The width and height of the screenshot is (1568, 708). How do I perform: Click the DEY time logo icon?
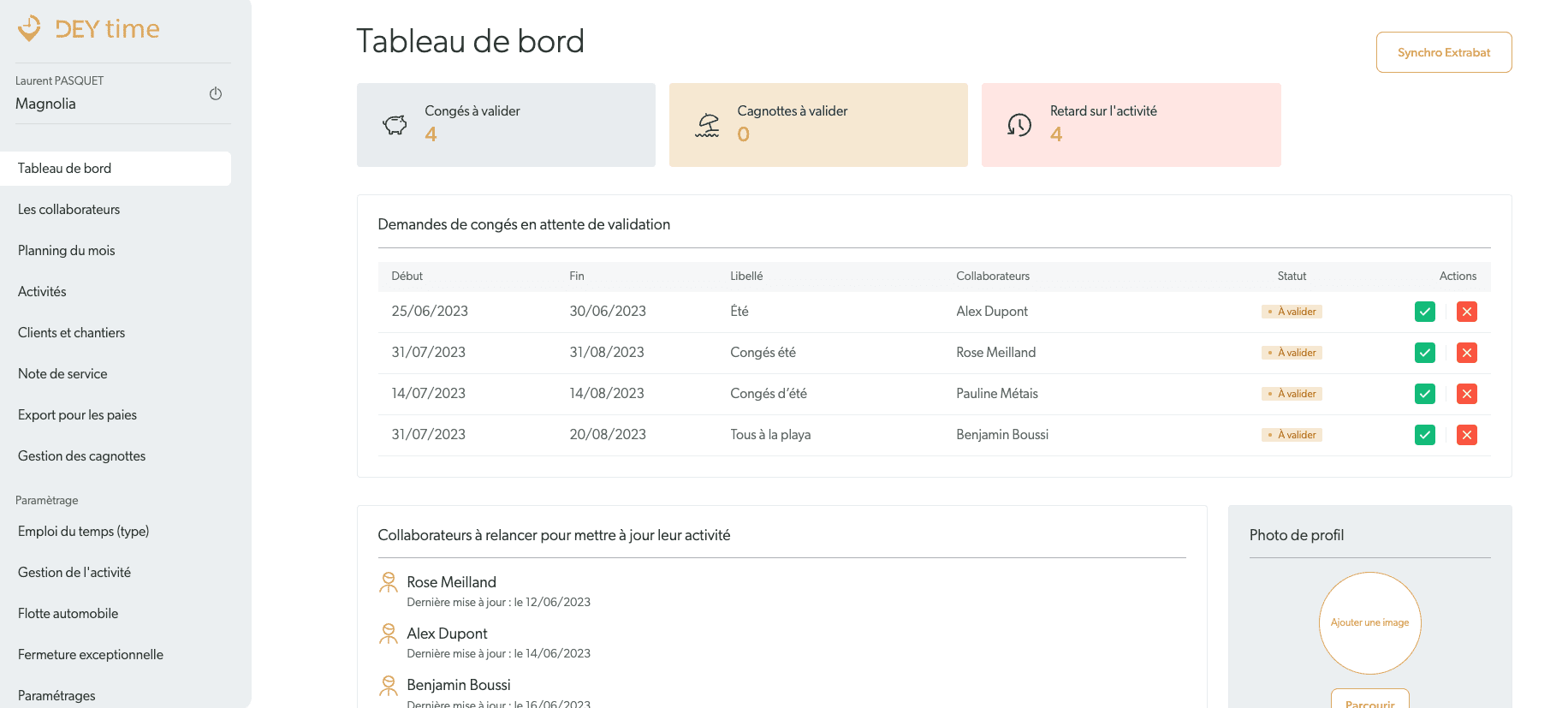click(x=30, y=28)
